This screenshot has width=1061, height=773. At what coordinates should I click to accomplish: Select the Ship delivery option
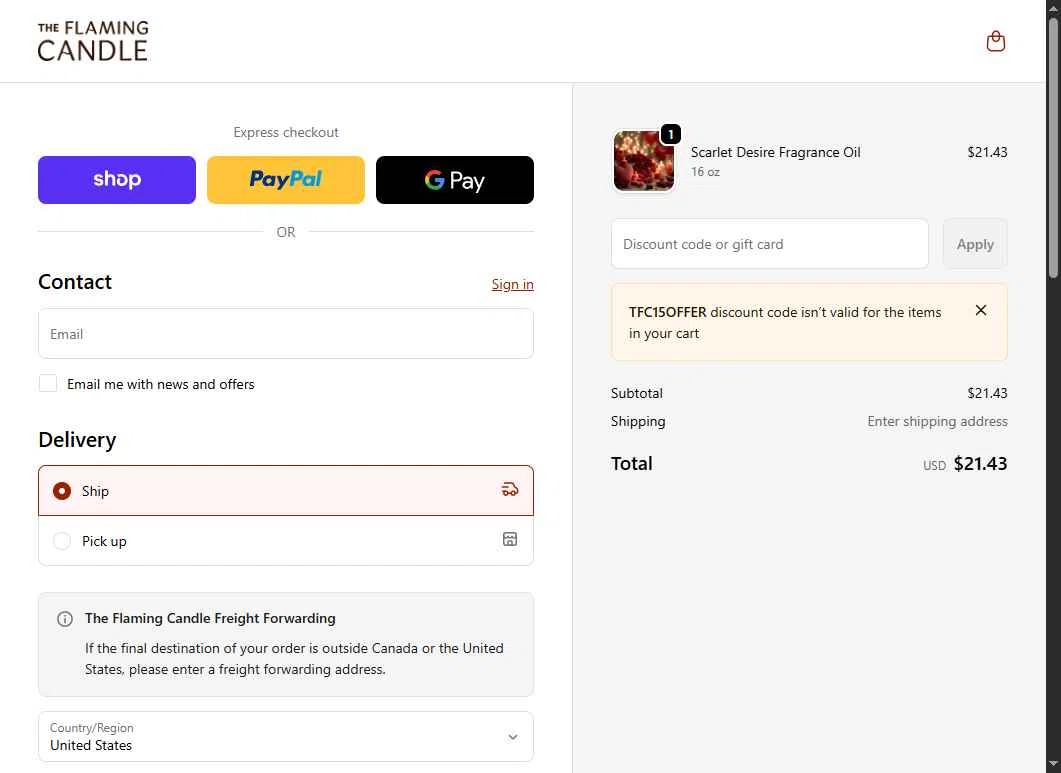click(286, 491)
